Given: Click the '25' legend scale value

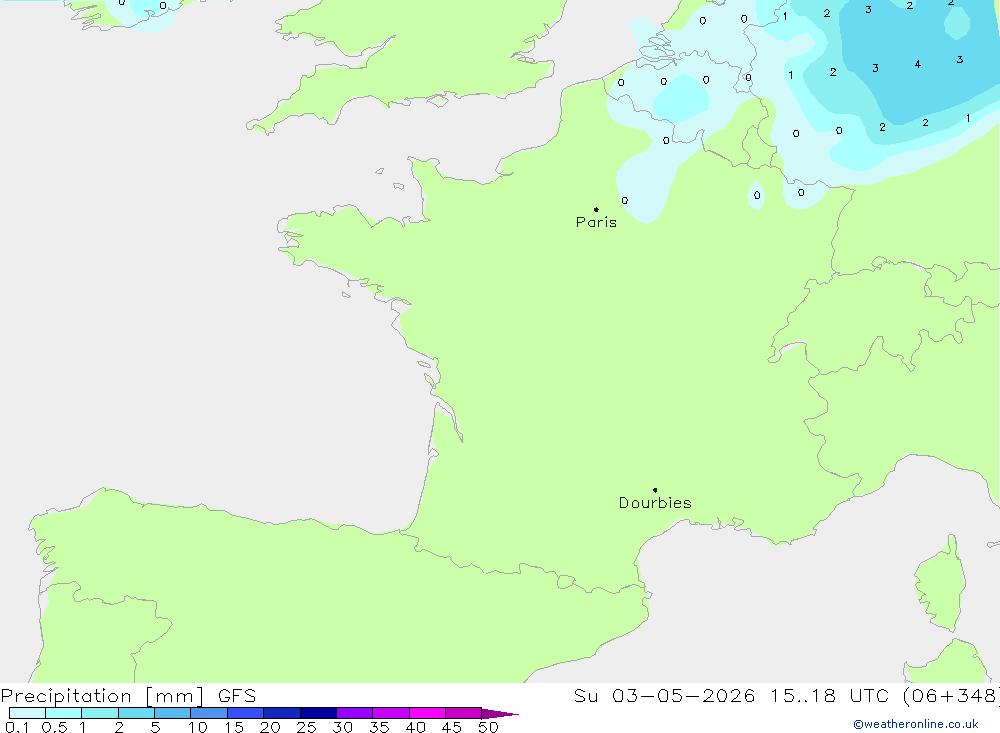Looking at the screenshot, I should tap(306, 727).
